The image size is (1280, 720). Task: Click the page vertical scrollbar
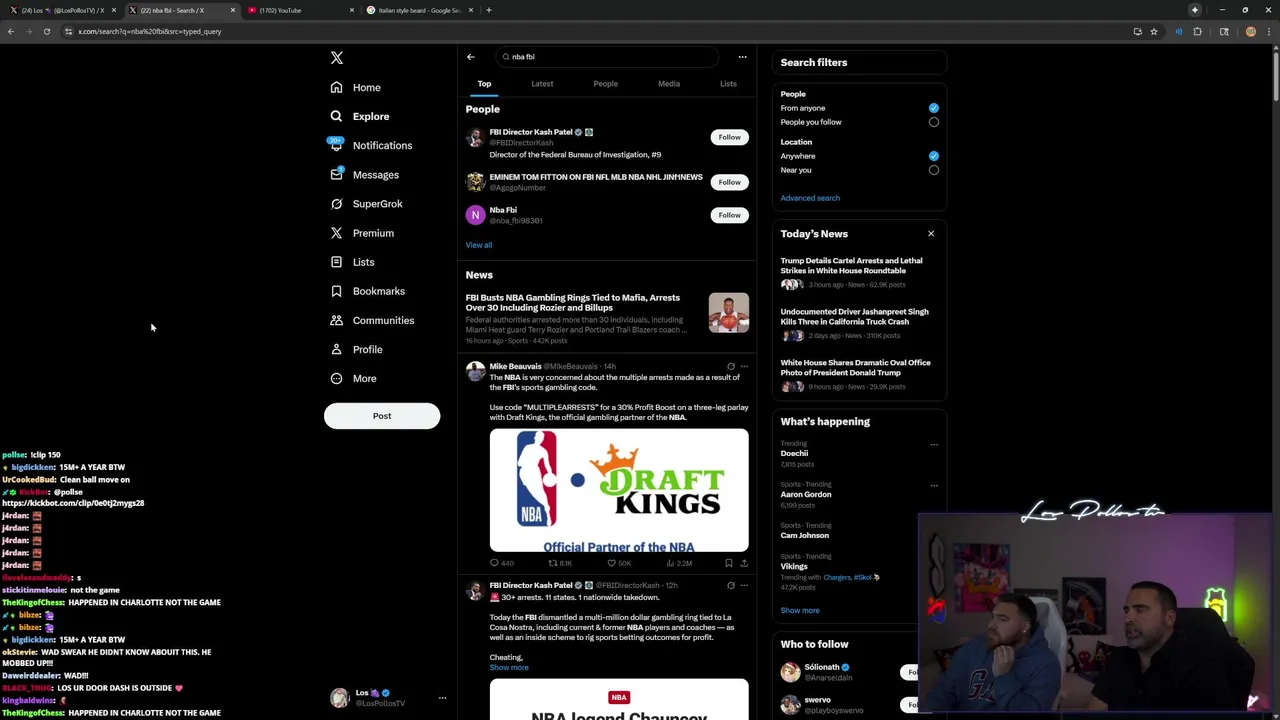click(1276, 75)
